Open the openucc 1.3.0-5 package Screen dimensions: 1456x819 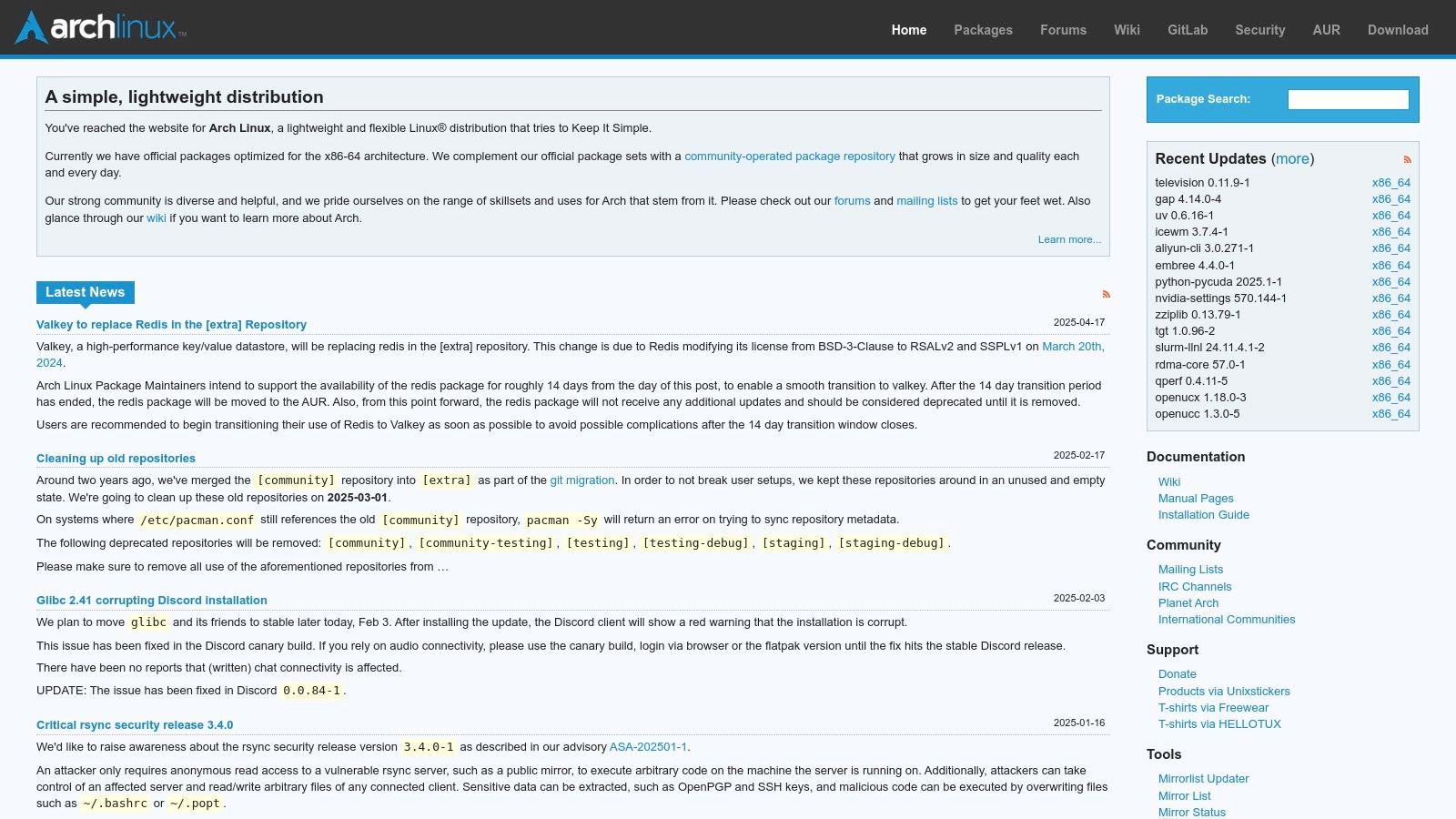pyautogui.click(x=1197, y=414)
